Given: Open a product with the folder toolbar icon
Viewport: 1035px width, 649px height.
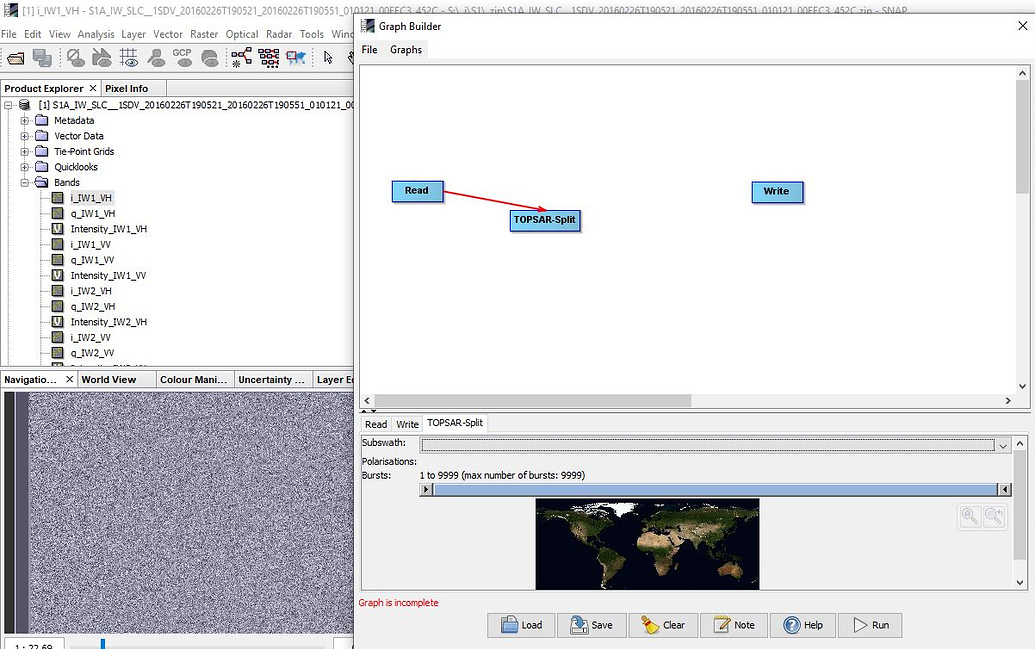Looking at the screenshot, I should pos(15,58).
